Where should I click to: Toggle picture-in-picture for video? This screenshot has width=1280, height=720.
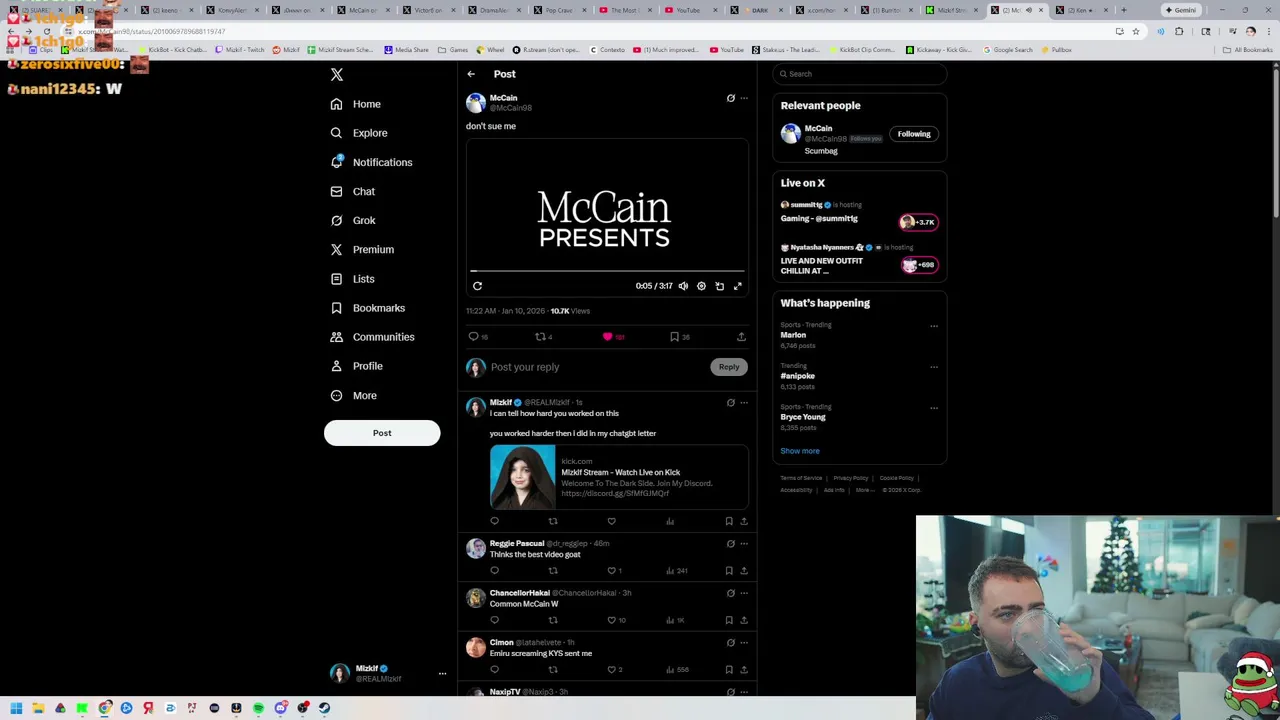[x=719, y=286]
